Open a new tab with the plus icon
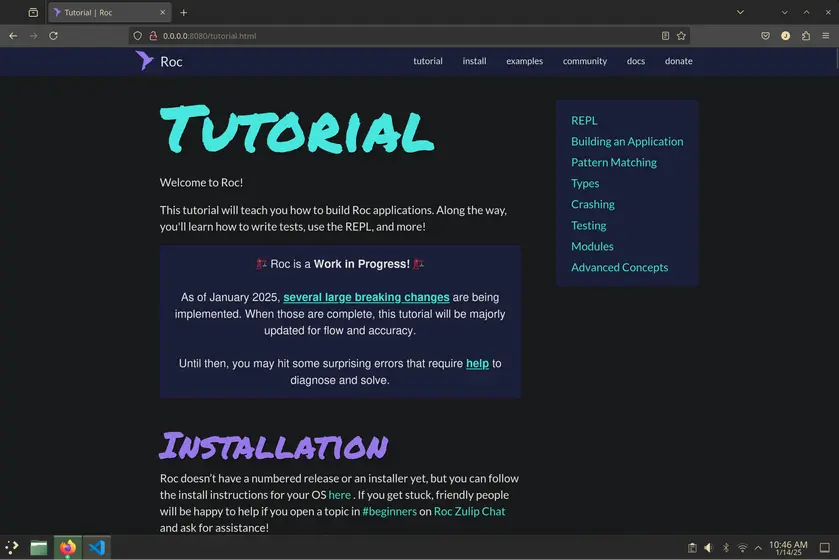Image resolution: width=839 pixels, height=560 pixels. coord(184,12)
